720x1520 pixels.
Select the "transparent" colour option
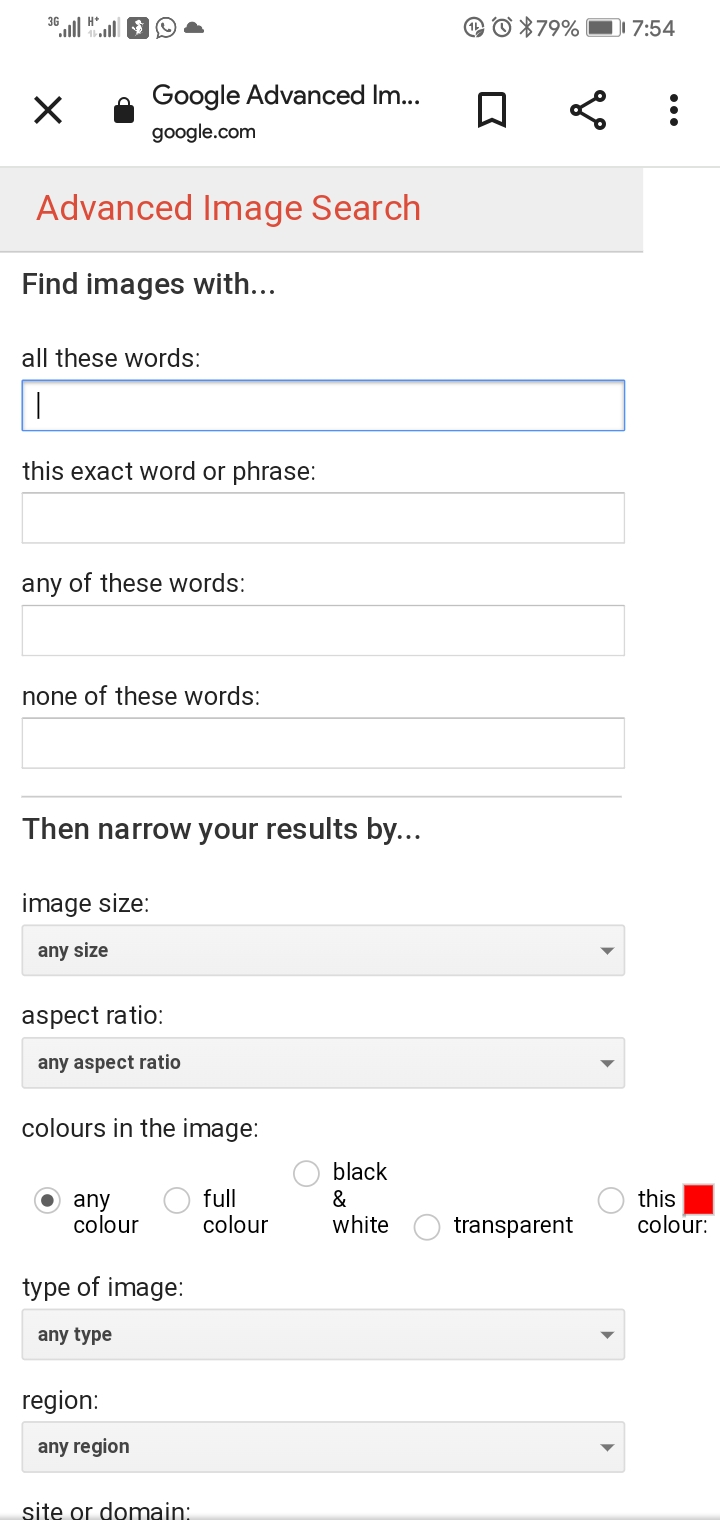(427, 1227)
